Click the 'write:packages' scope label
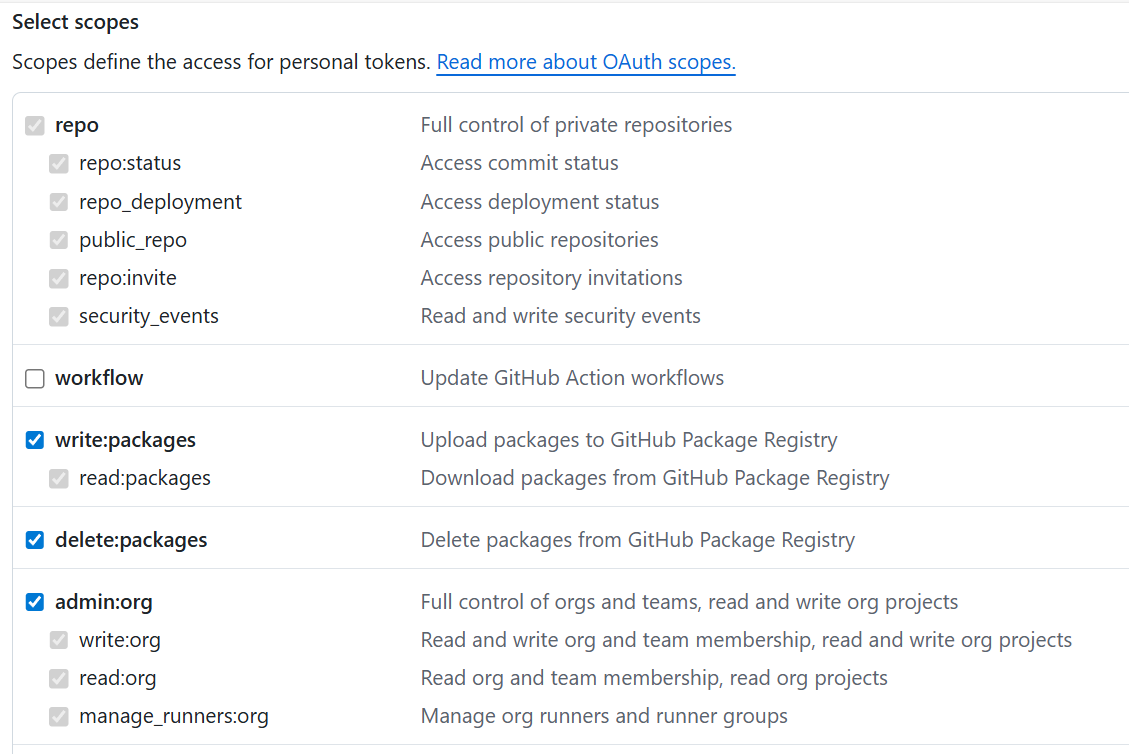 [x=125, y=440]
